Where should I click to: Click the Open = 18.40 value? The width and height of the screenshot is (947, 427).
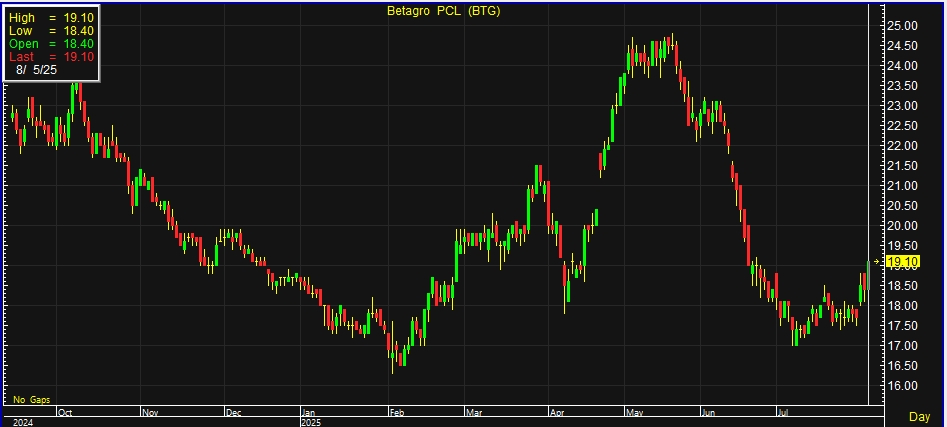[x=51, y=43]
